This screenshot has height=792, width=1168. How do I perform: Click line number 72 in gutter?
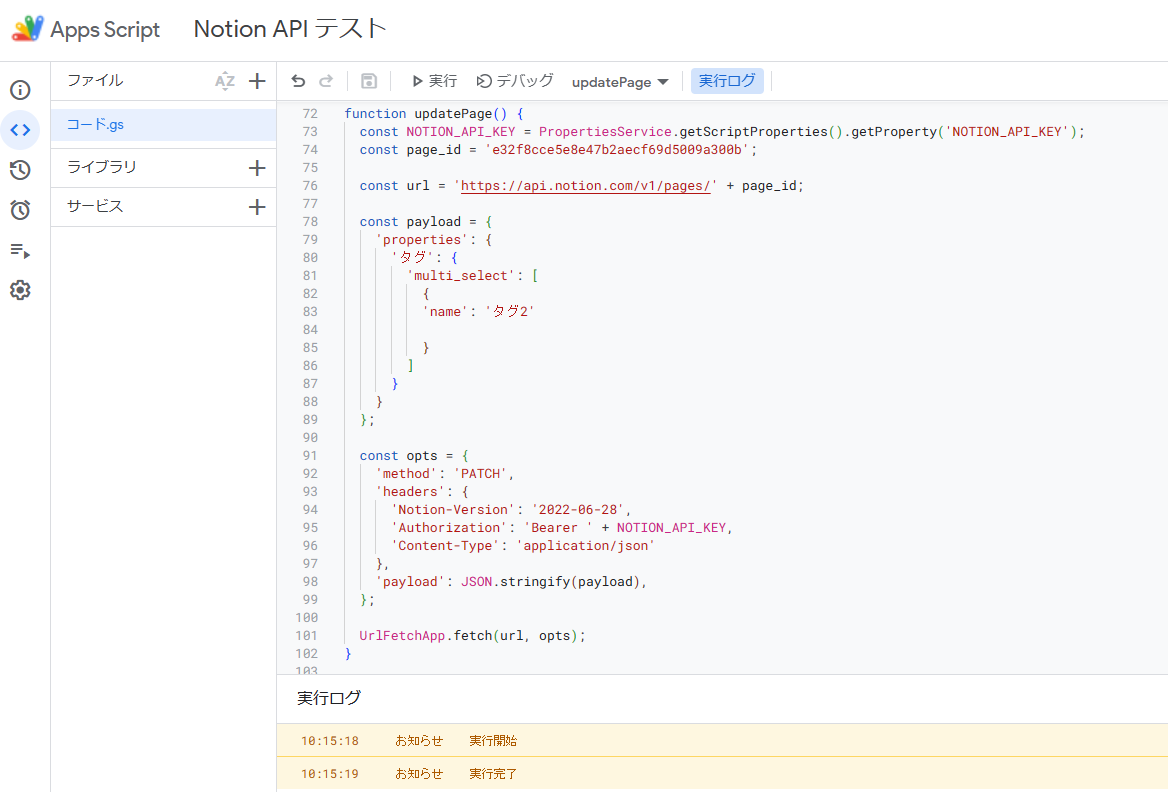click(310, 113)
